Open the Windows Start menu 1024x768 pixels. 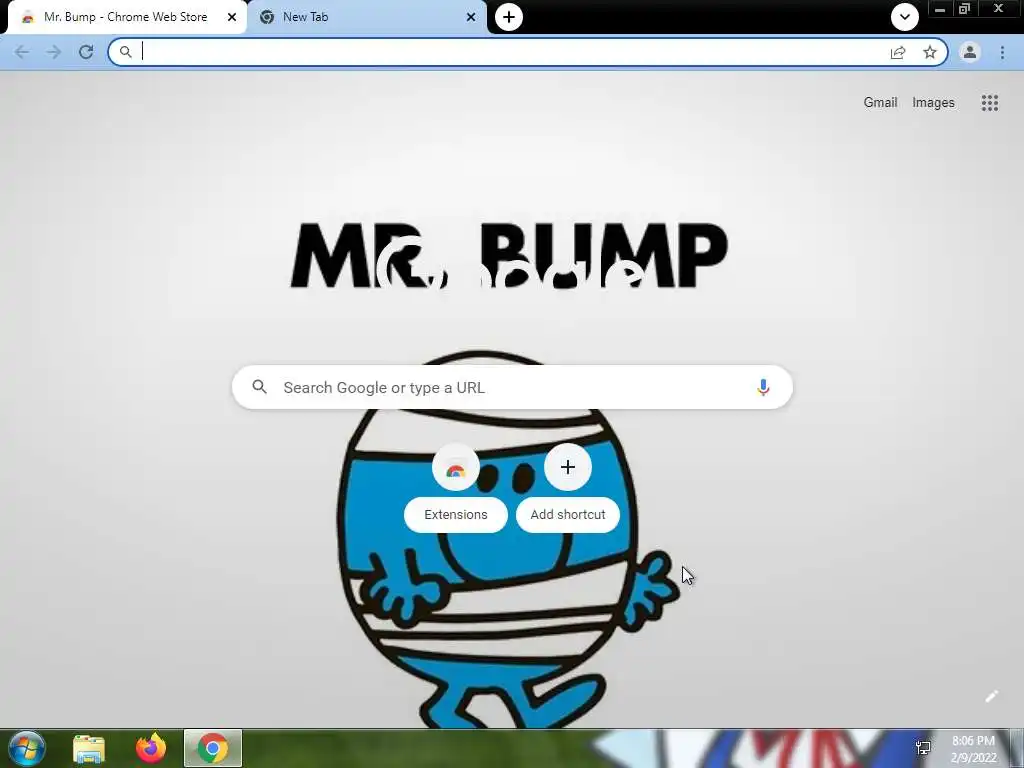point(27,748)
